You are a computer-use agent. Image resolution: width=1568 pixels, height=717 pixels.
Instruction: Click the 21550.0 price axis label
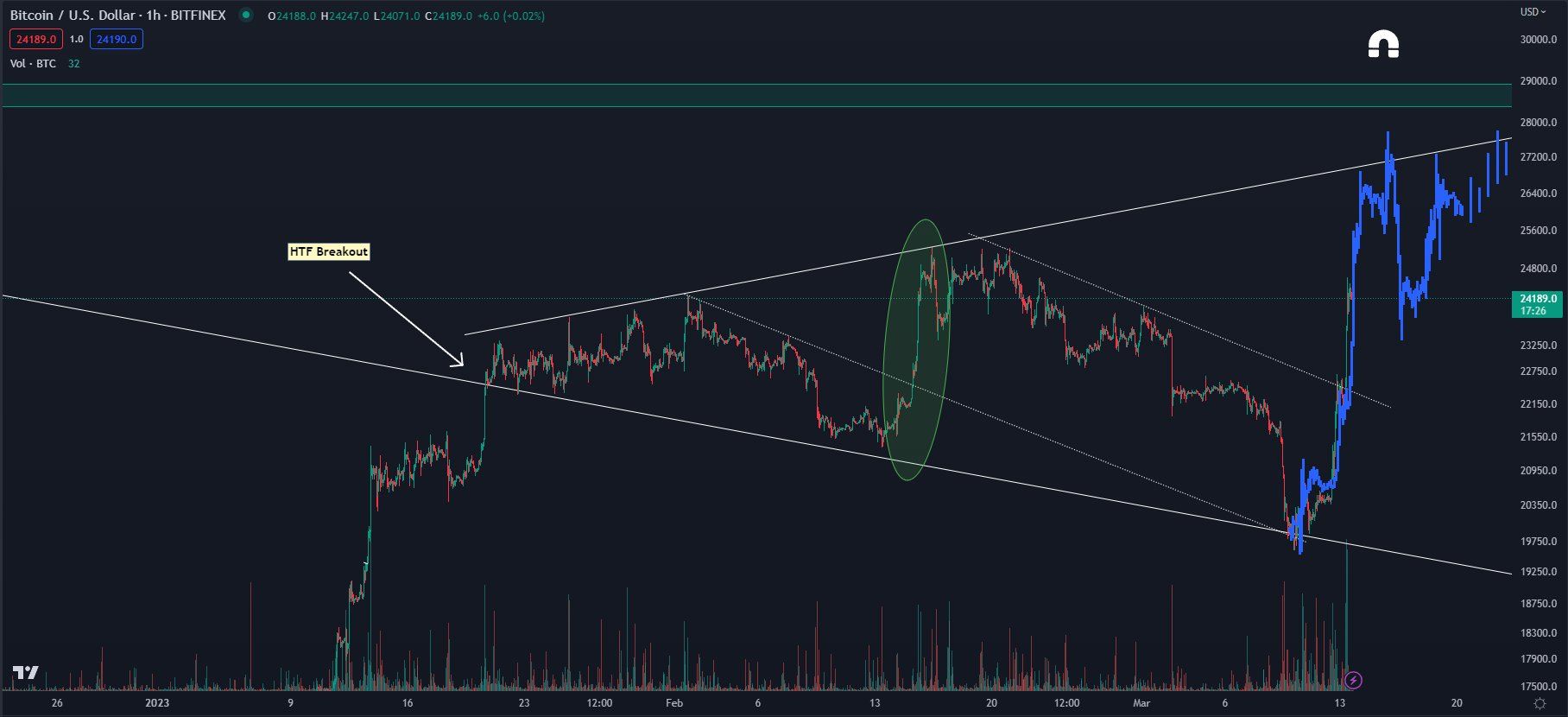pyautogui.click(x=1539, y=437)
